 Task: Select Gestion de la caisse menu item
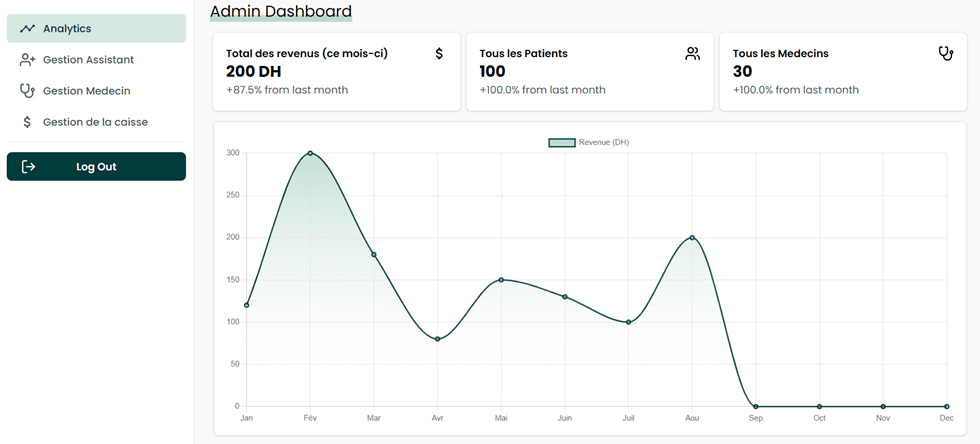point(96,122)
